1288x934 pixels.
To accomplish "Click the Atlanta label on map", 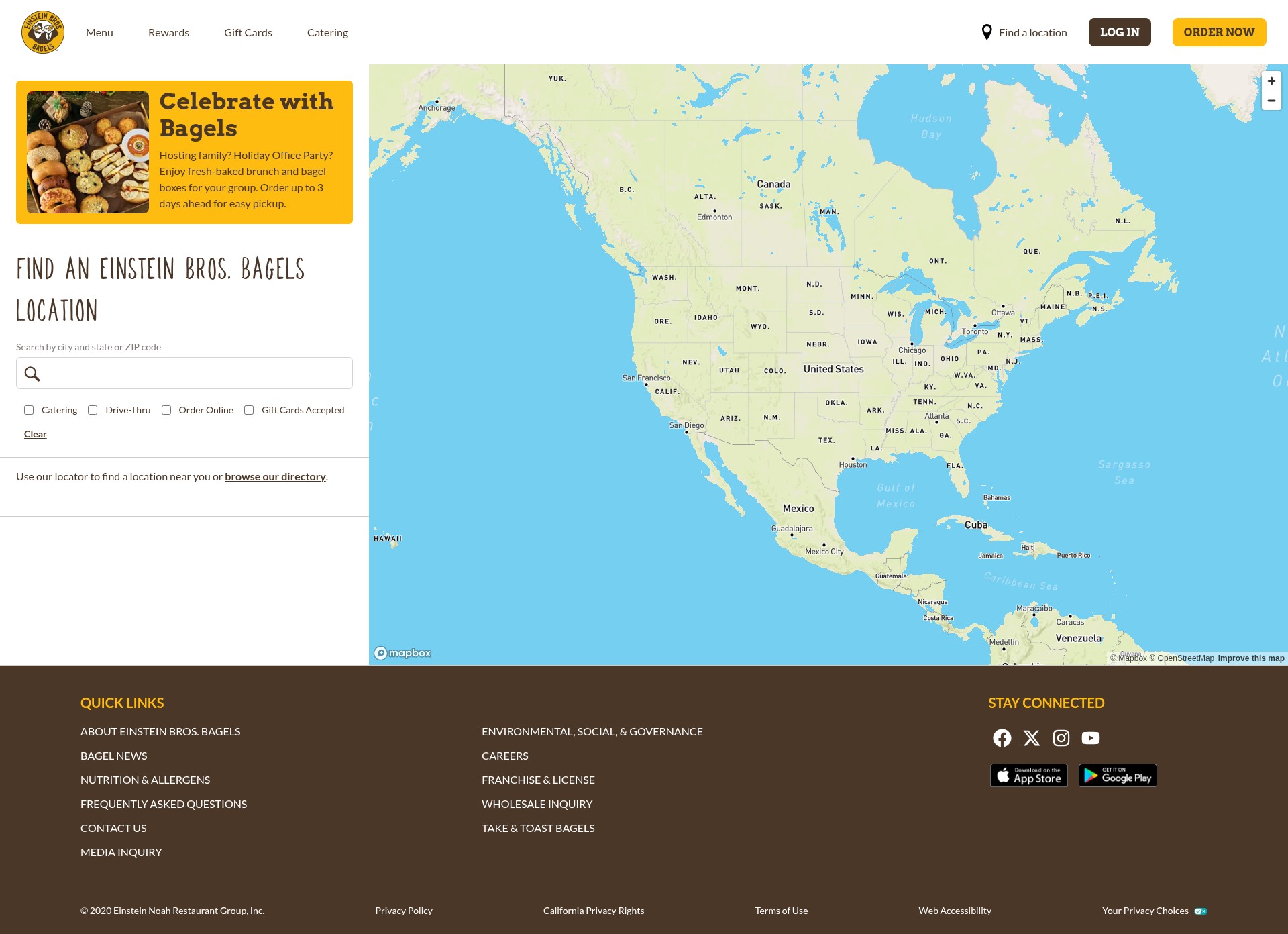I will click(x=936, y=416).
